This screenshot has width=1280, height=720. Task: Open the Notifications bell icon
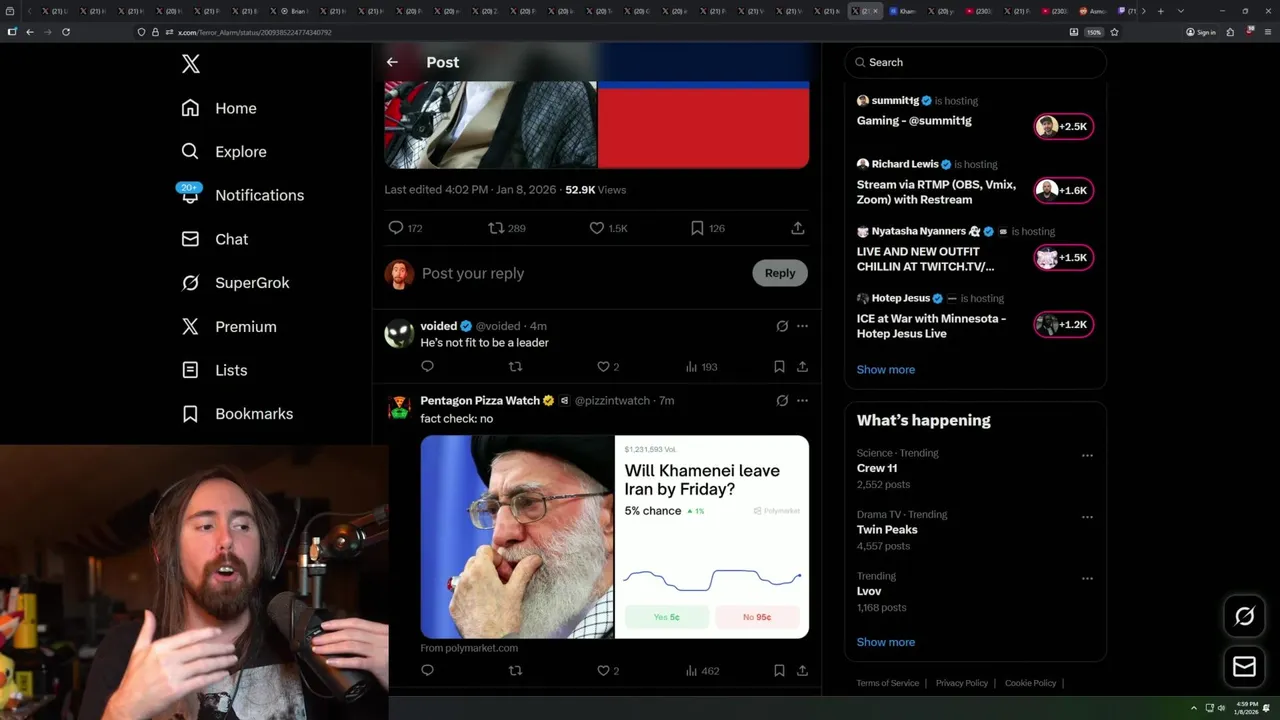click(190, 195)
